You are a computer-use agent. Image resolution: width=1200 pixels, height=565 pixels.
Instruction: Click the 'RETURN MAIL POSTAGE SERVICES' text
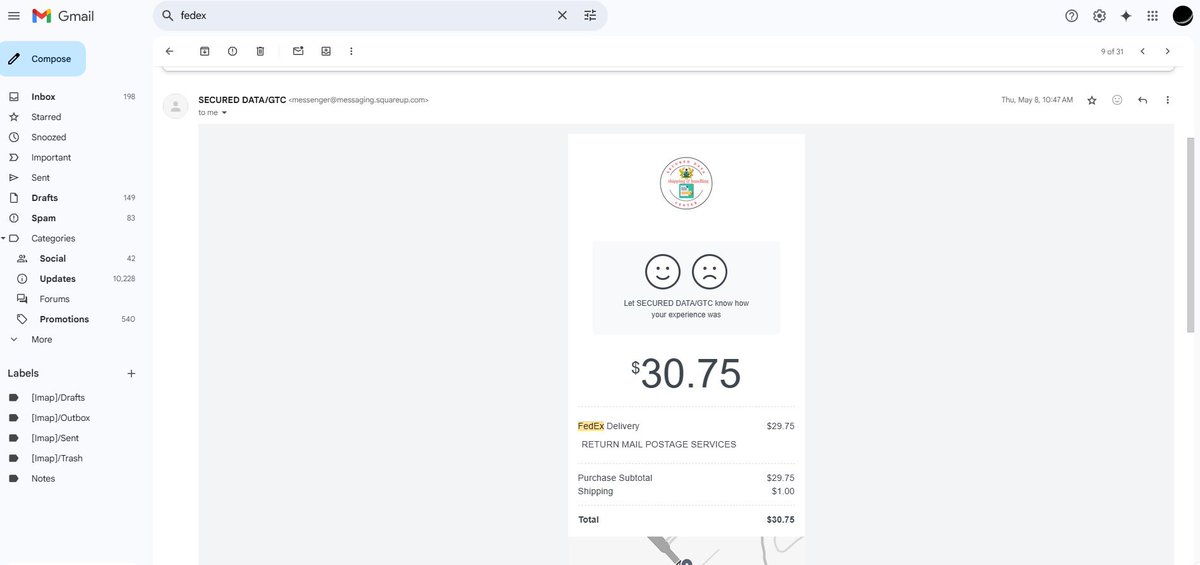pos(659,444)
